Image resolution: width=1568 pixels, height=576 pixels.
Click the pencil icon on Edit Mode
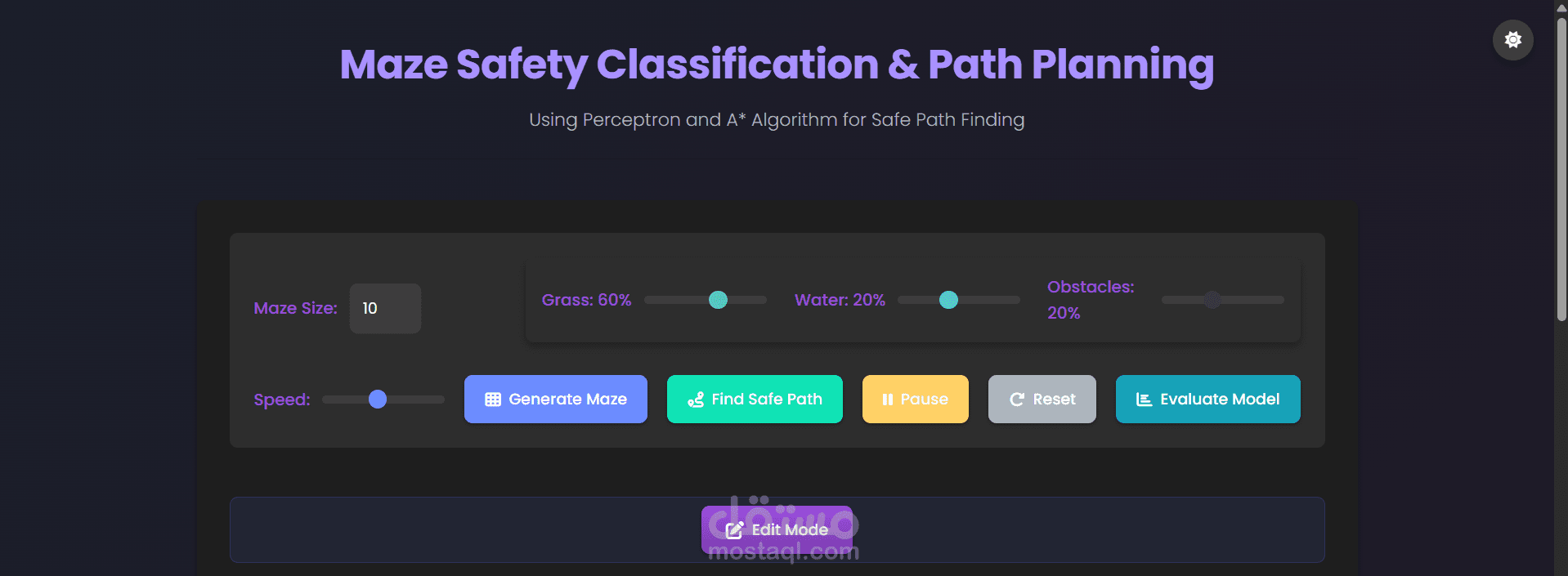(x=734, y=530)
